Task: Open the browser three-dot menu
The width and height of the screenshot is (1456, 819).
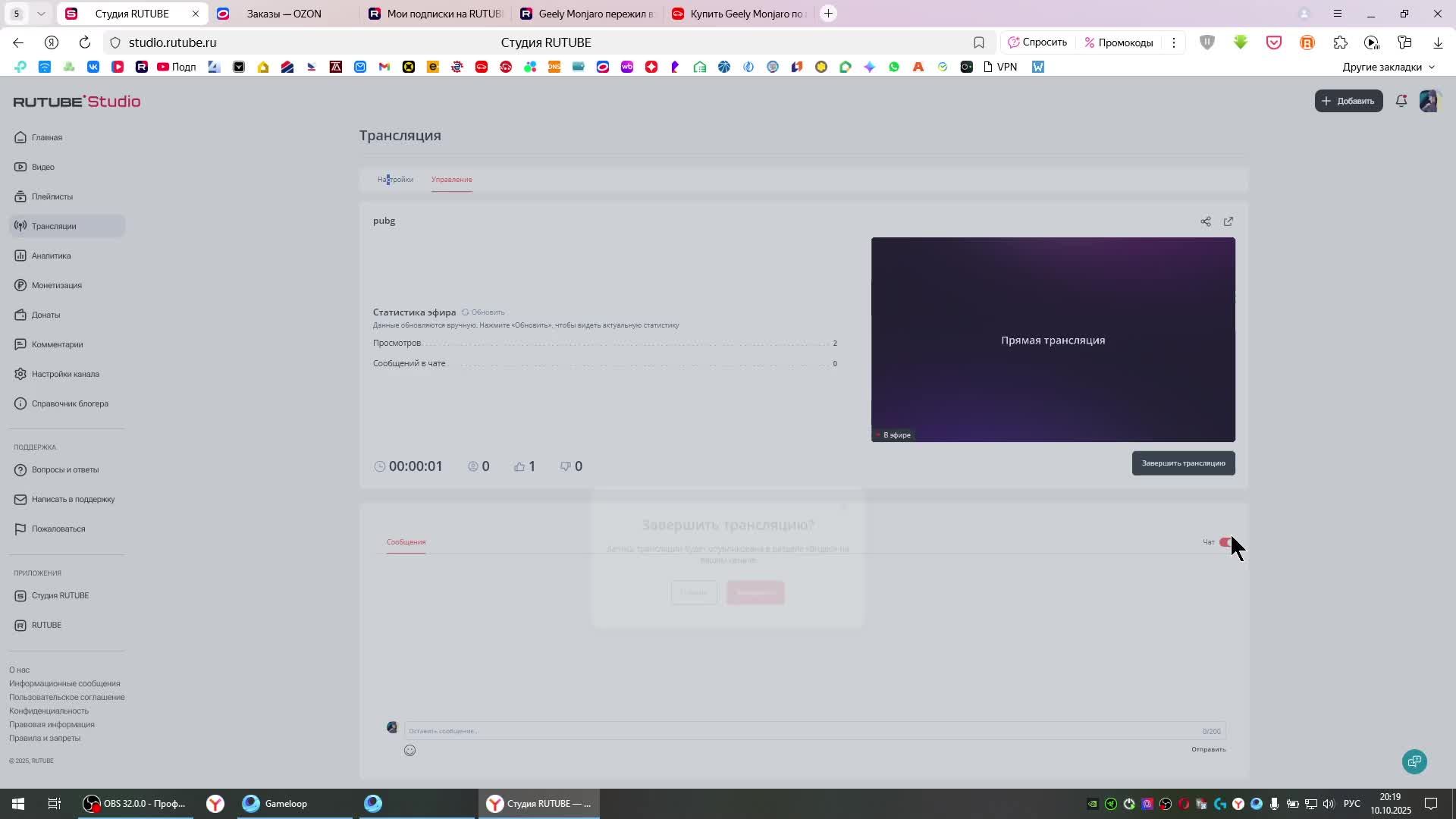Action: tap(1173, 42)
